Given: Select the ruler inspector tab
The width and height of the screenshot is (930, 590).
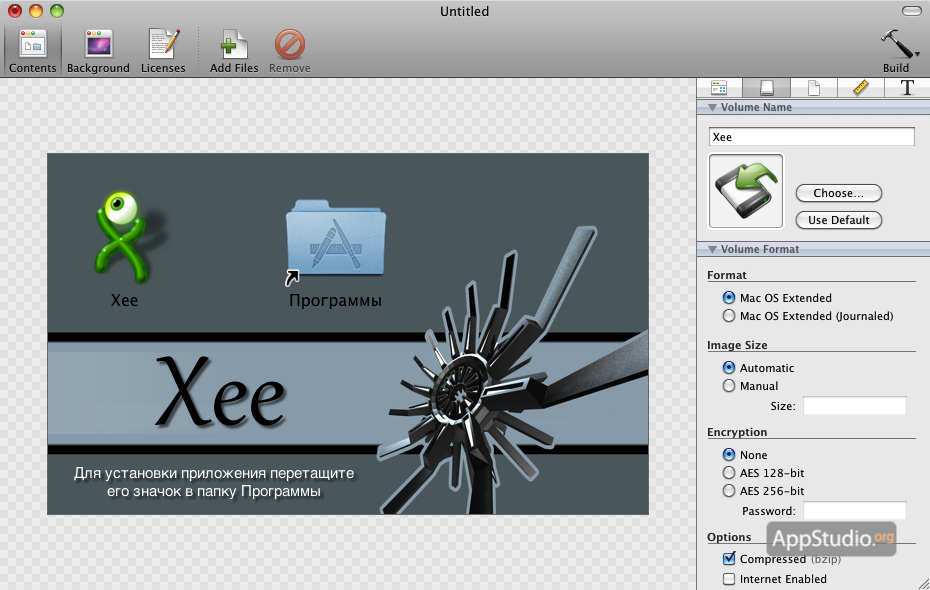Looking at the screenshot, I should click(861, 88).
